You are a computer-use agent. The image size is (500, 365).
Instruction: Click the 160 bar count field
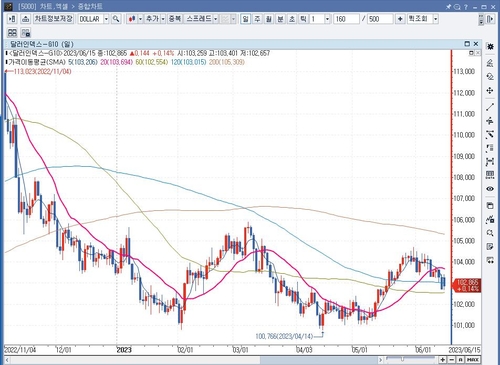[x=346, y=19]
